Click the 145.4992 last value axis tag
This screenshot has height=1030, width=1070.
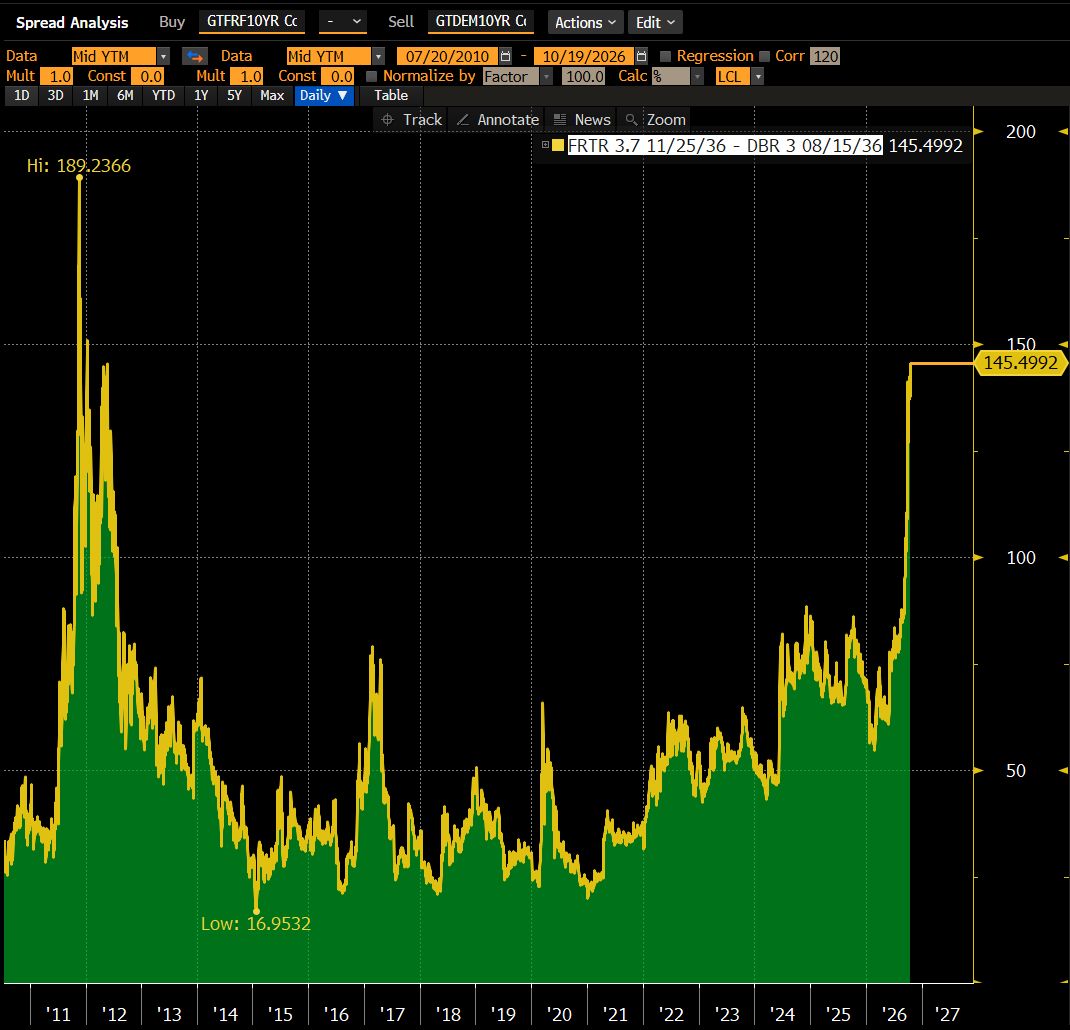pos(1020,362)
